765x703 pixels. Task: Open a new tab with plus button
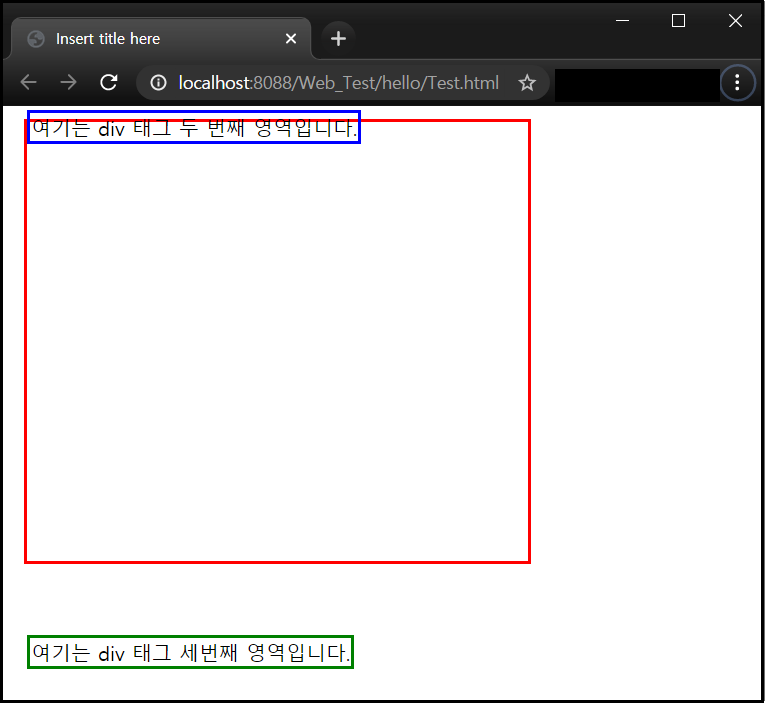pyautogui.click(x=338, y=39)
